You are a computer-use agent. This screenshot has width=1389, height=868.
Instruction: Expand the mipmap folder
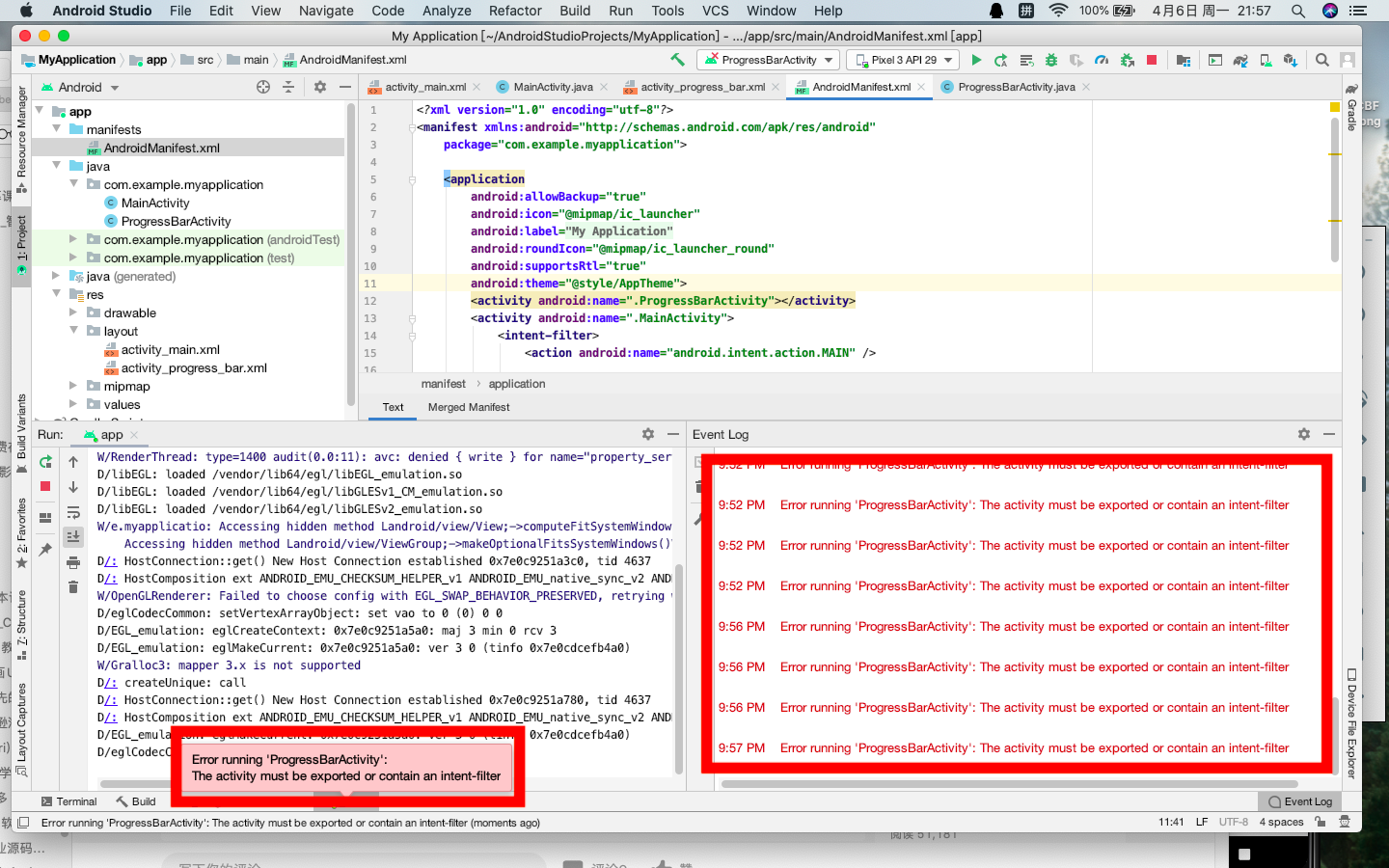(73, 386)
